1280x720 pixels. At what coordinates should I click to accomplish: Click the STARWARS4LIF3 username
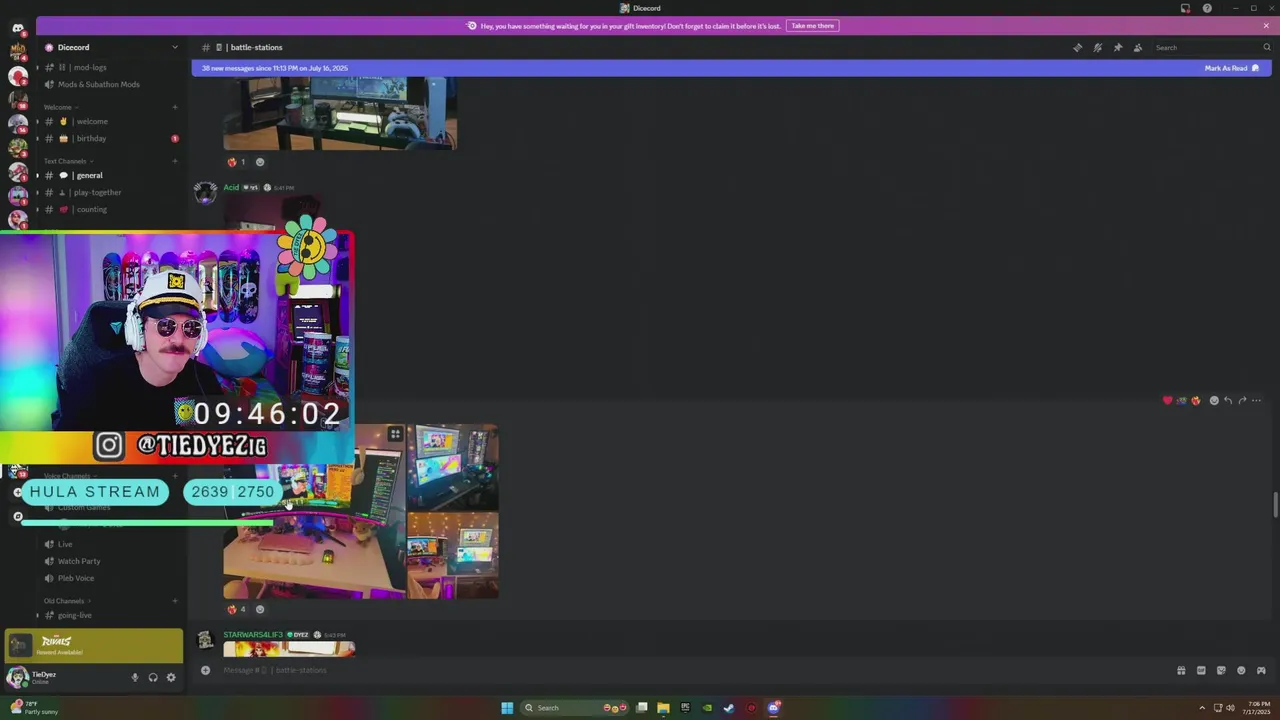[253, 635]
